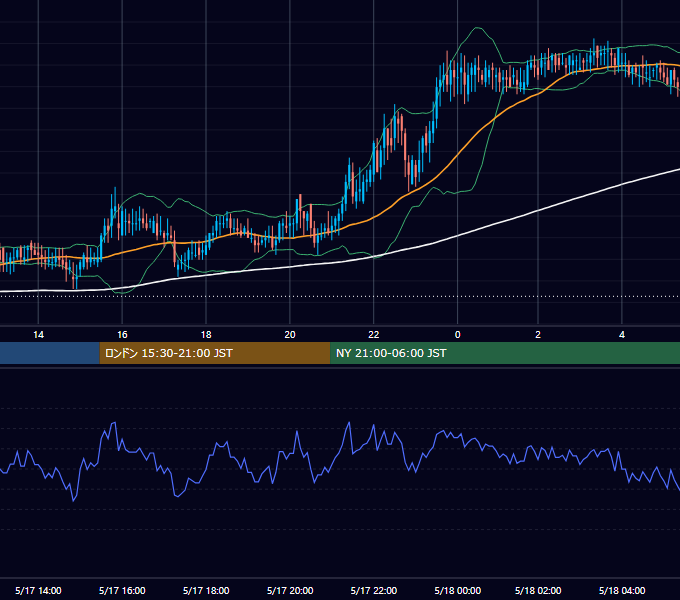
Task: Click the 5/18 04:00 date label
Action: [x=622, y=590]
